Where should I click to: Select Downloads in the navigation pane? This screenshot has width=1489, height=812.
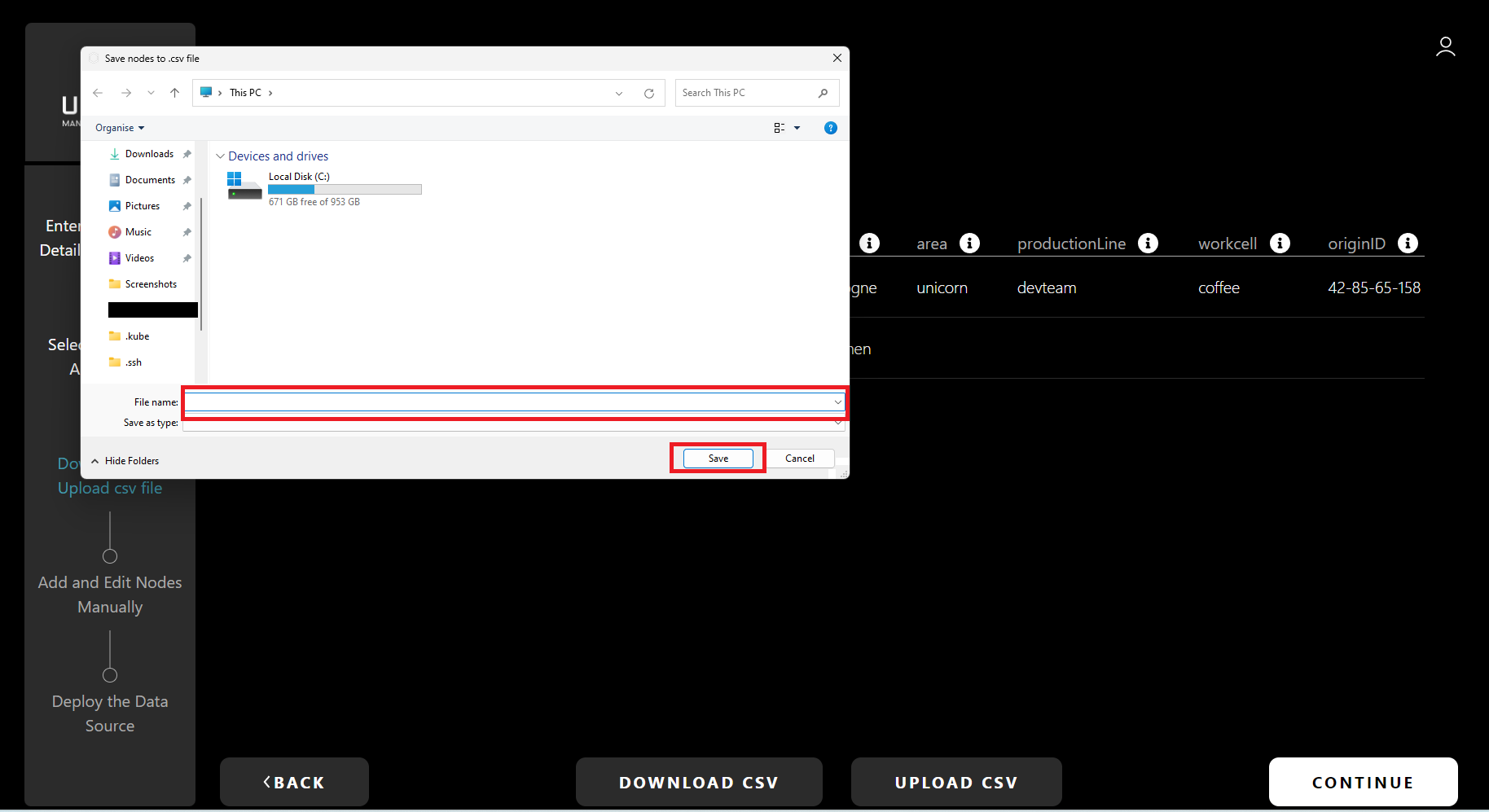point(149,154)
